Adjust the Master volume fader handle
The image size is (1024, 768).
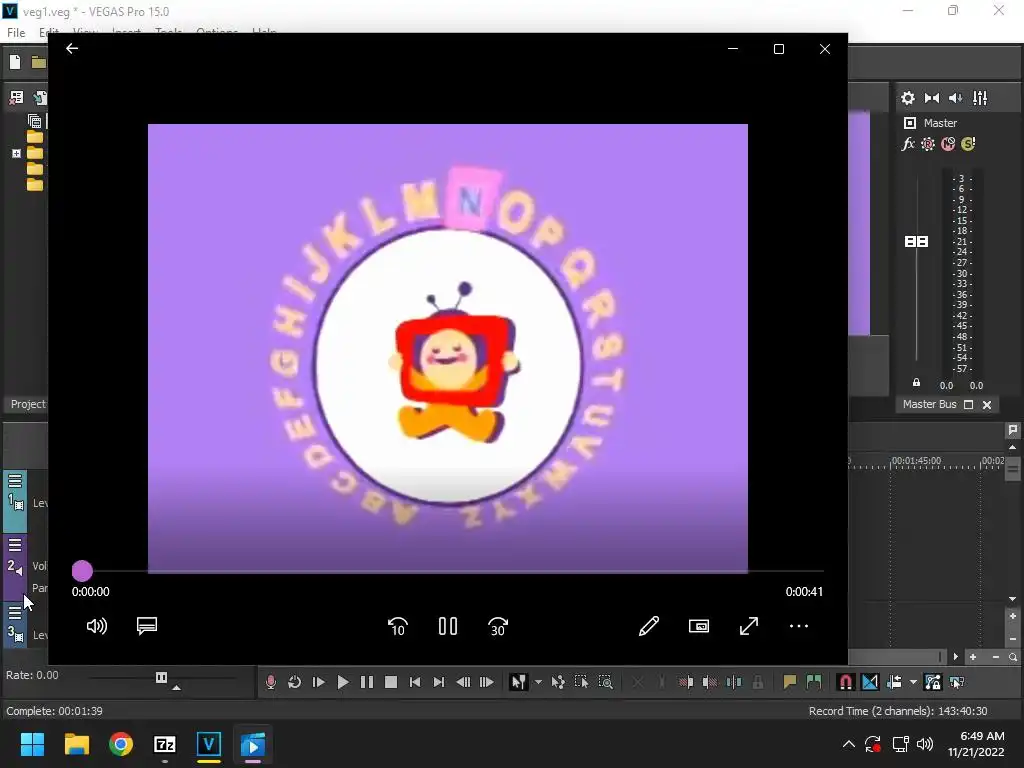point(916,242)
